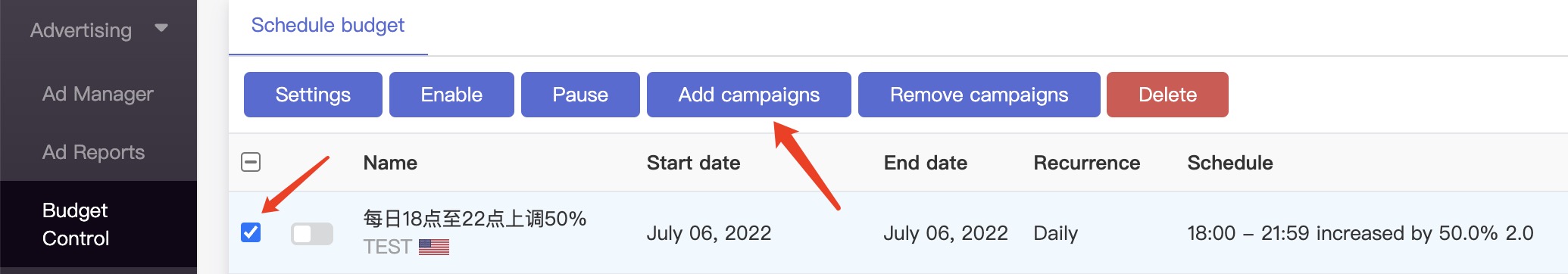Click the Settings button
This screenshot has width=1568, height=274.
[x=313, y=95]
